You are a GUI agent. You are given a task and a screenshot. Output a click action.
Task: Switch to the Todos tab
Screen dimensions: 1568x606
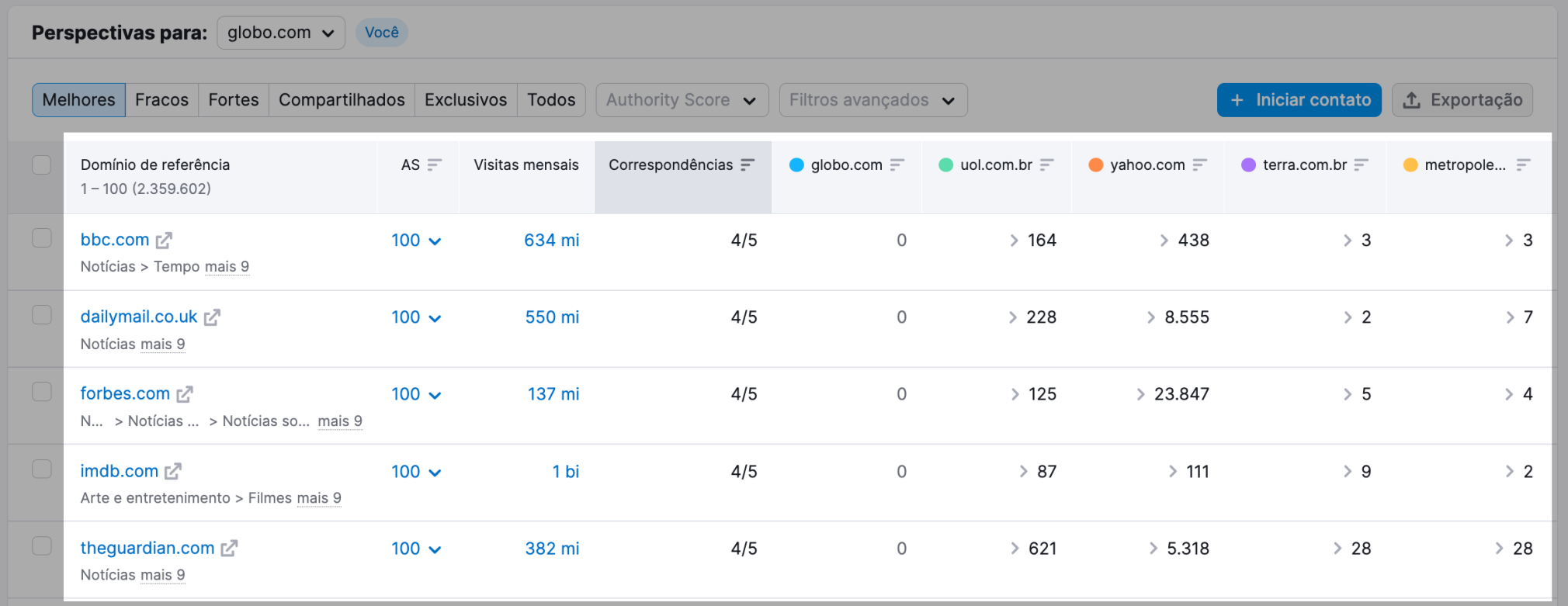[551, 100]
